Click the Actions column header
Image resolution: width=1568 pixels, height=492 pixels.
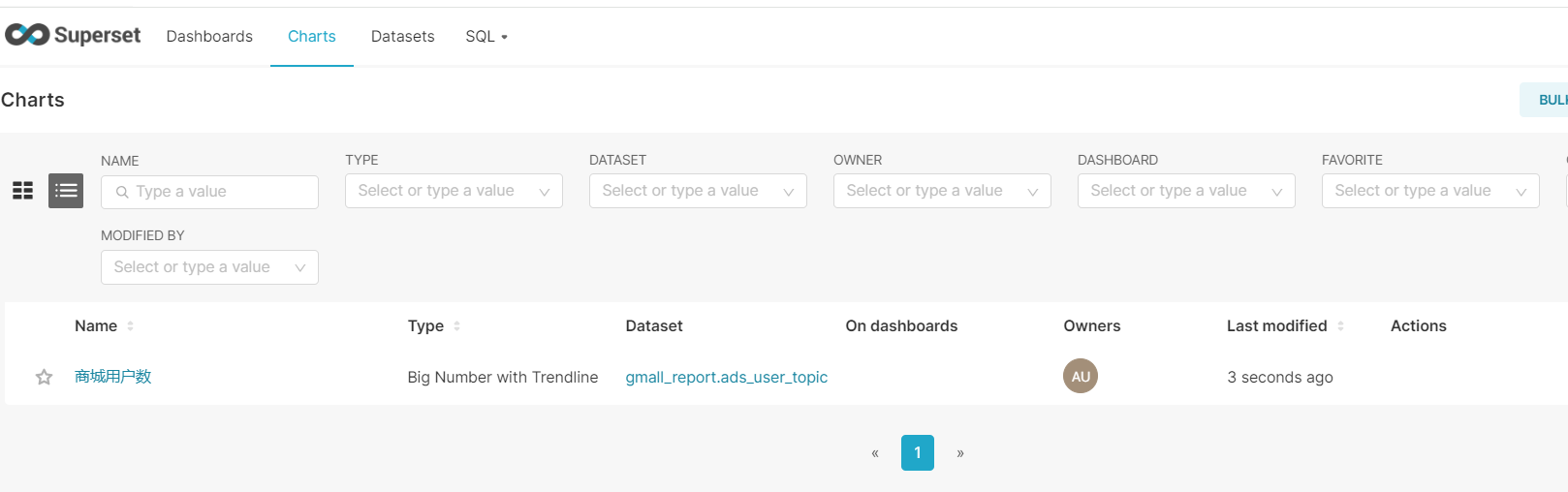[1419, 326]
